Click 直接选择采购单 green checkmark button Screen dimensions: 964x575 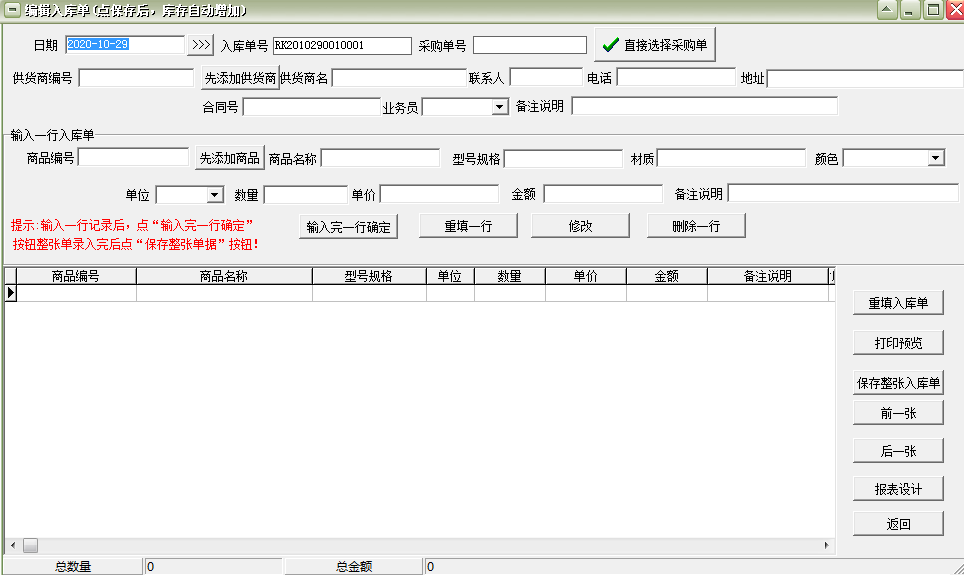coord(655,45)
